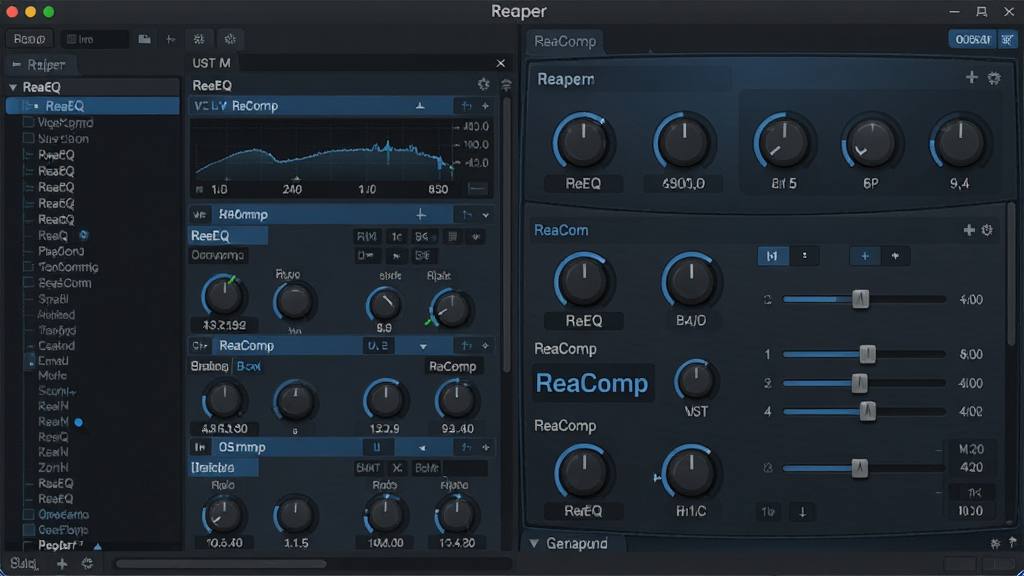
Task: Click the diamond icon at the end of the ReaComp header row
Action: [485, 345]
